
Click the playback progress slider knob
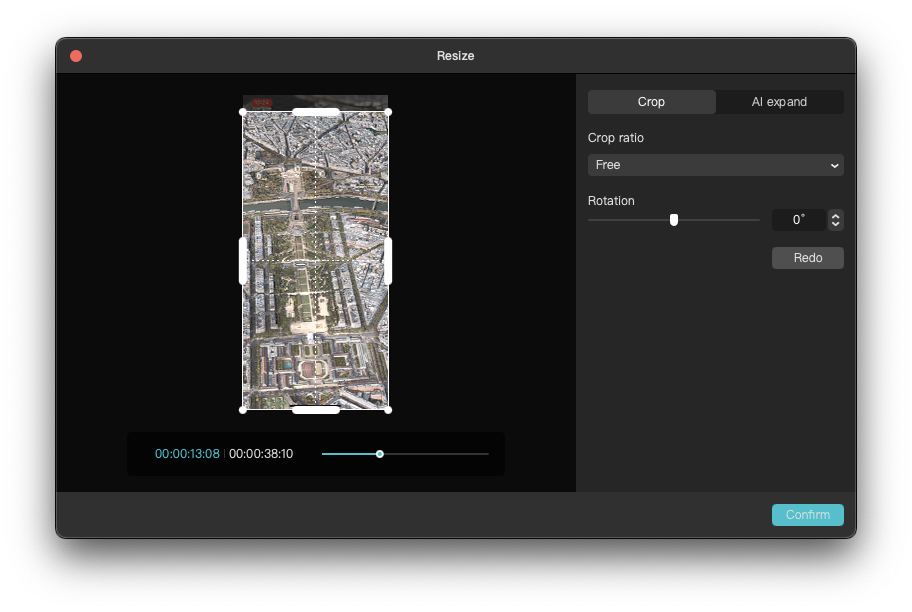pyautogui.click(x=379, y=454)
